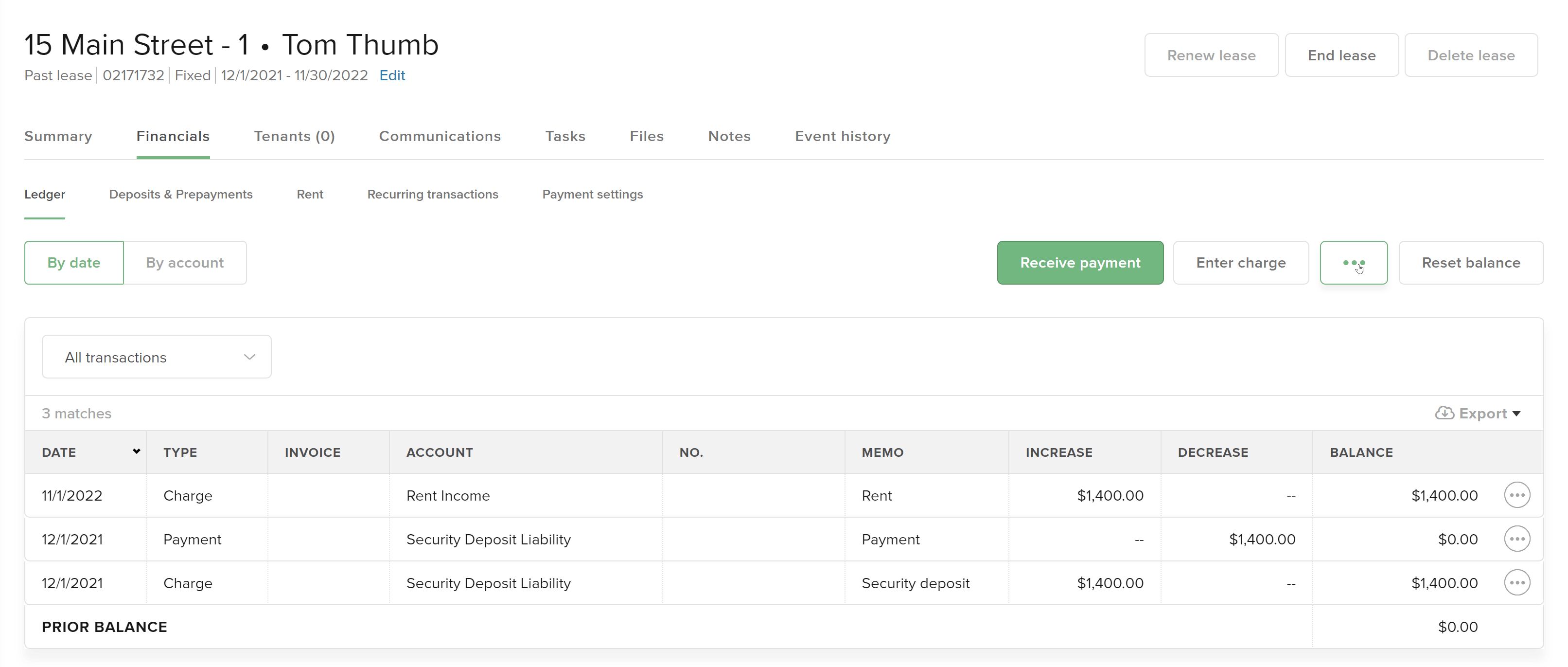Select the By date view toggle
This screenshot has height=667, width=1568.
tap(73, 263)
